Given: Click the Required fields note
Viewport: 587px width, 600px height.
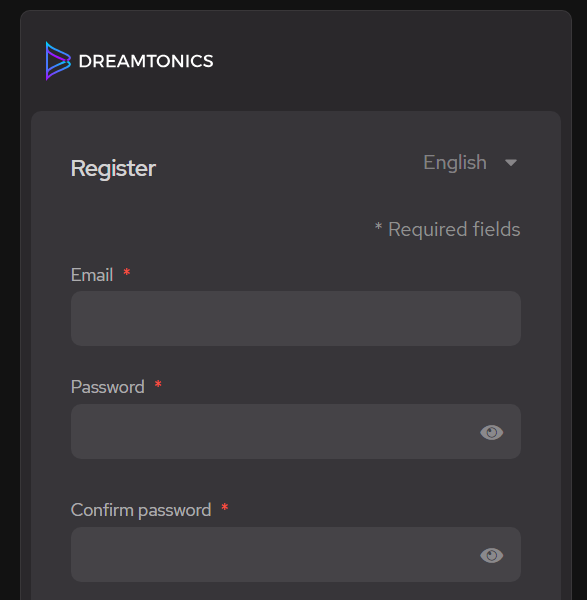Looking at the screenshot, I should point(447,230).
